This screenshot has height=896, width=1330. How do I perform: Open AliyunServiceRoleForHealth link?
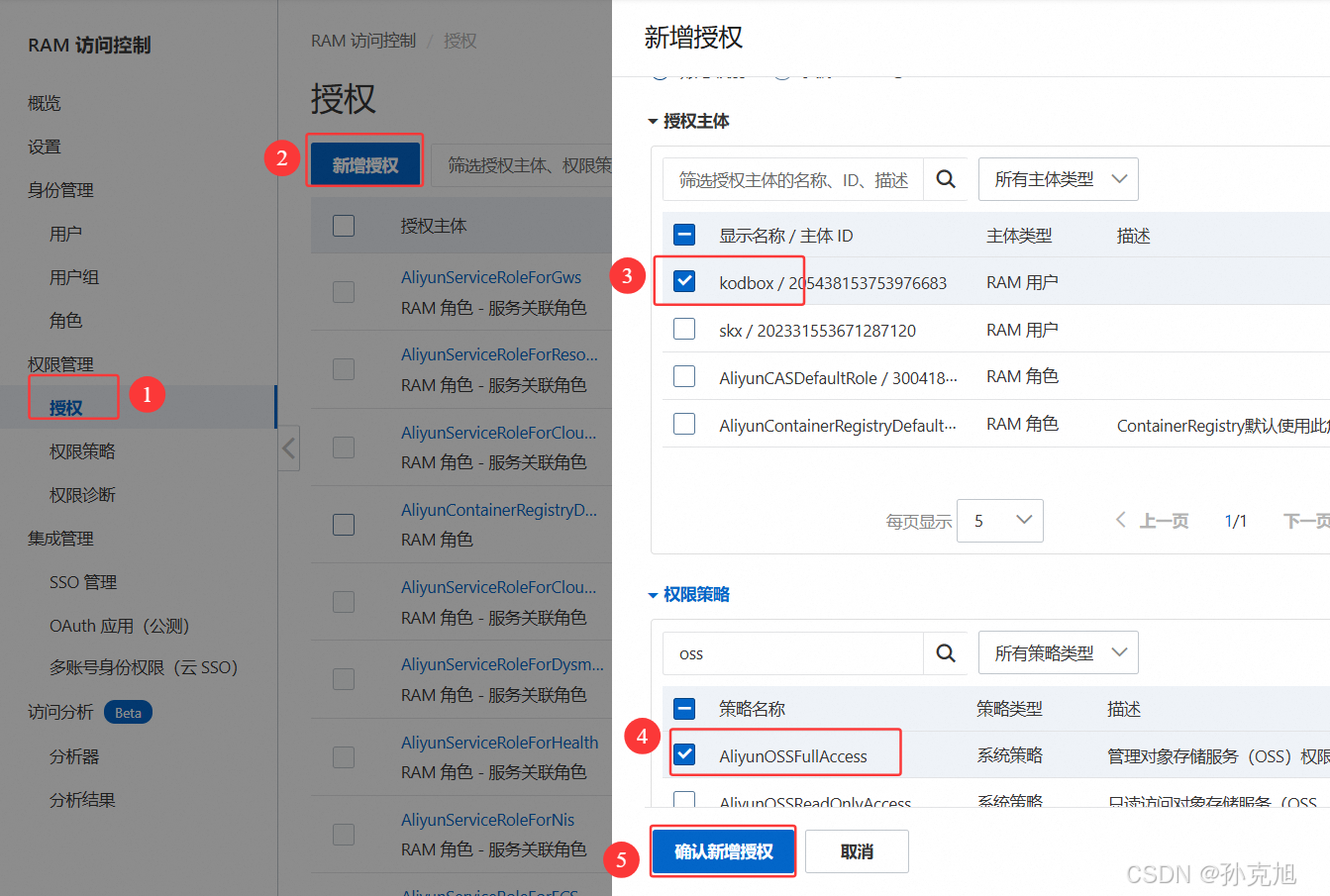click(499, 743)
